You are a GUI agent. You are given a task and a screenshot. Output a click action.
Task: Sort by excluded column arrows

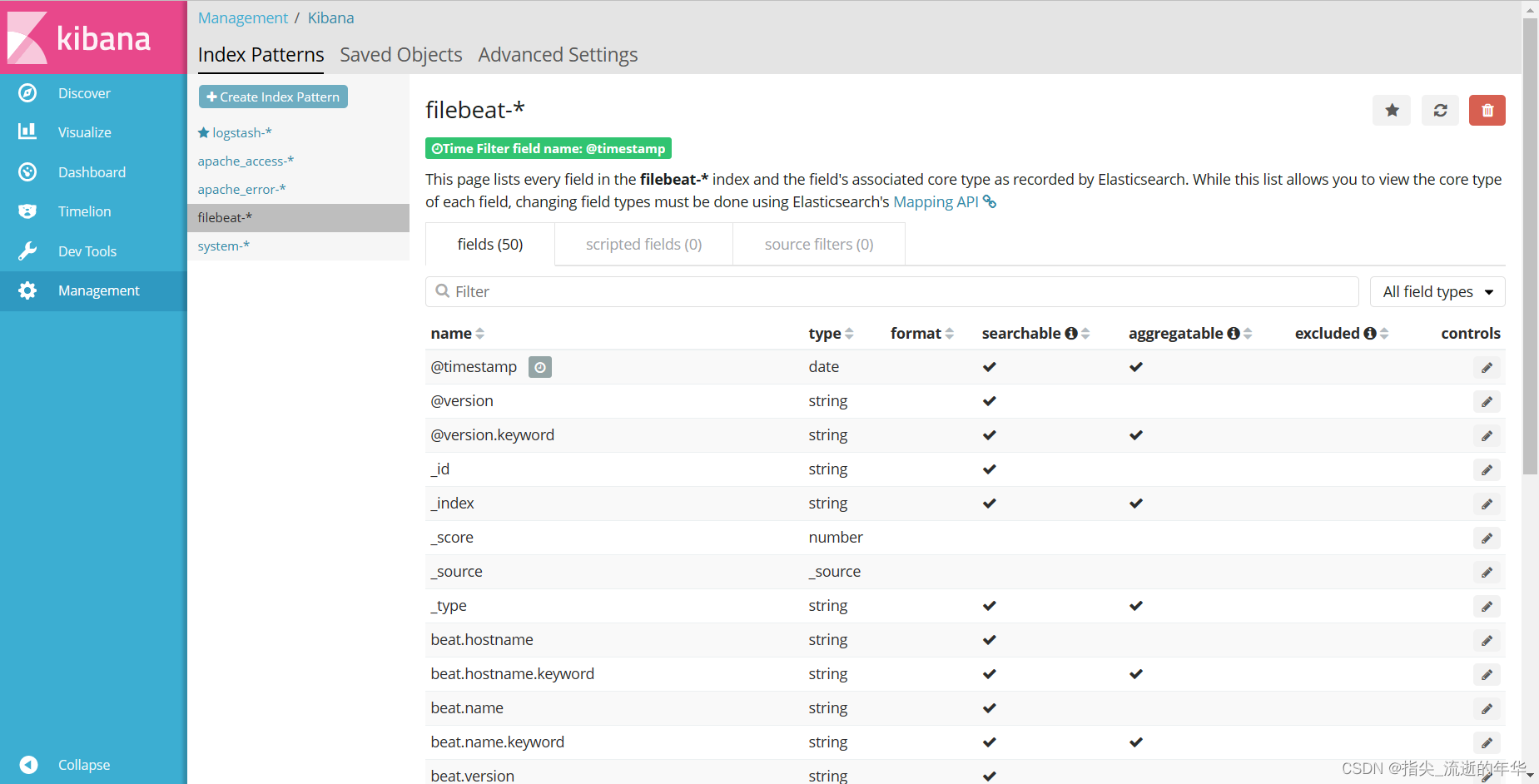1384,333
